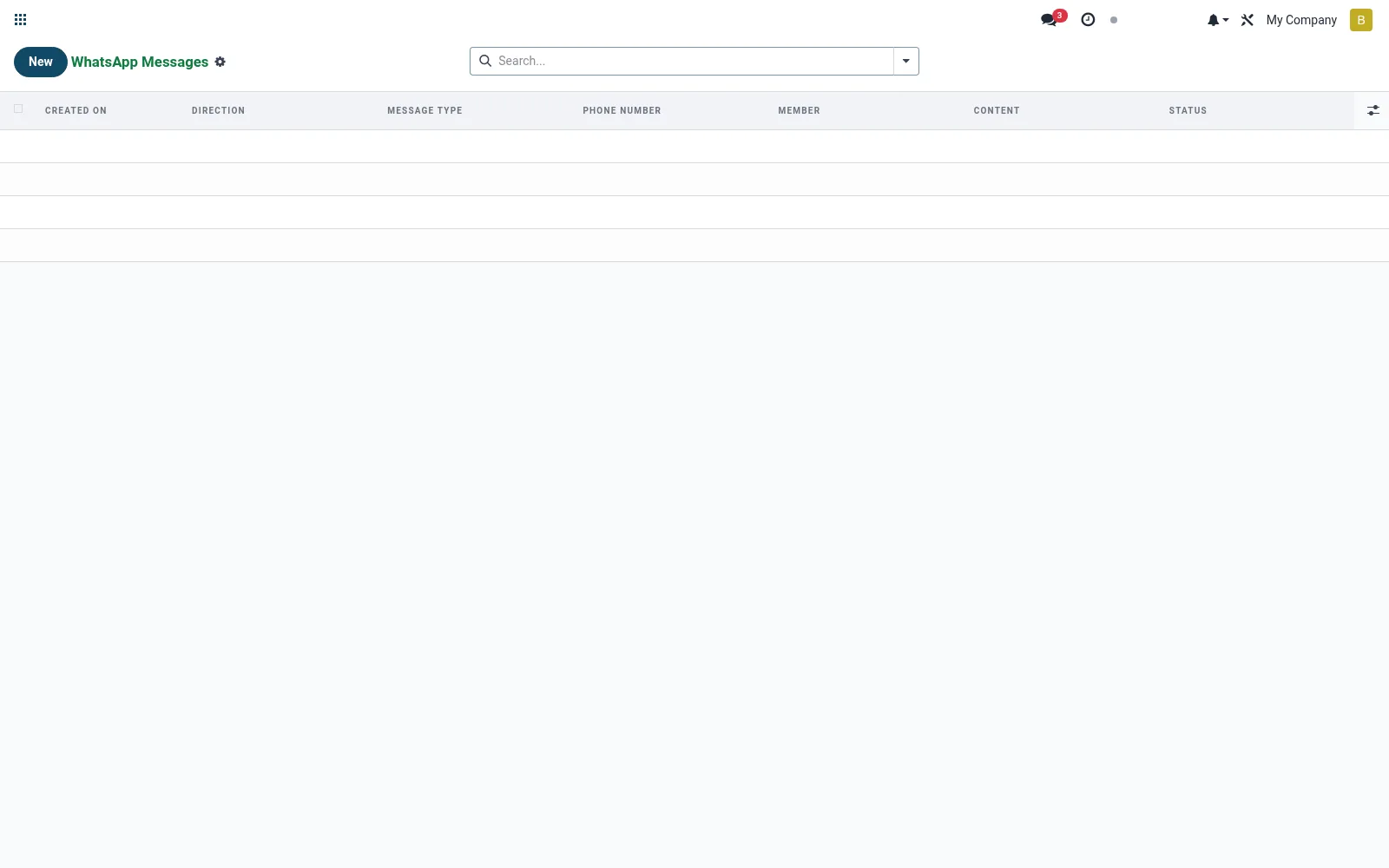Sort by Created On column
This screenshot has width=1389, height=868.
pyautogui.click(x=76, y=110)
